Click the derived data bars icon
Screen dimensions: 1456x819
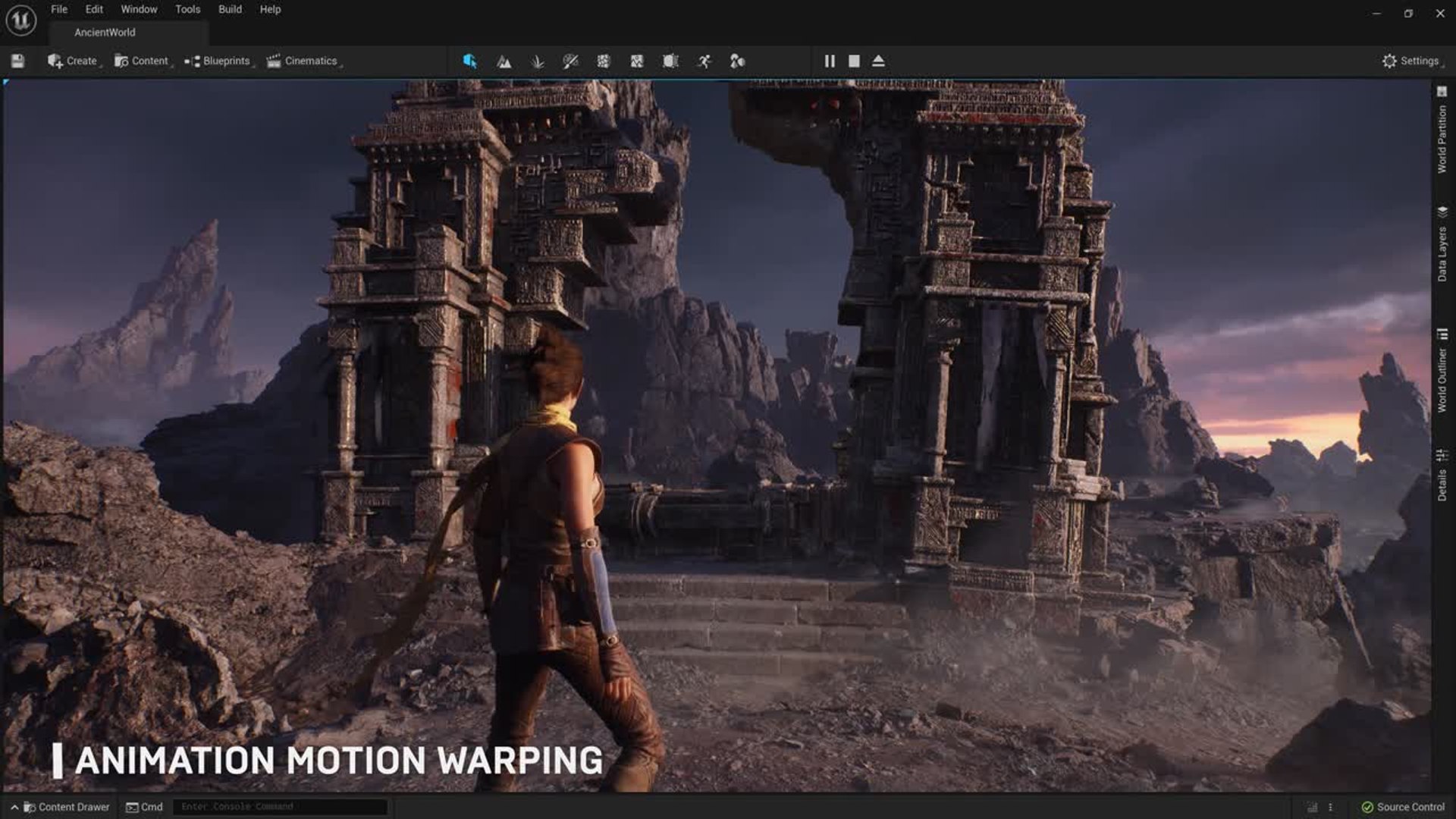[x=1312, y=807]
